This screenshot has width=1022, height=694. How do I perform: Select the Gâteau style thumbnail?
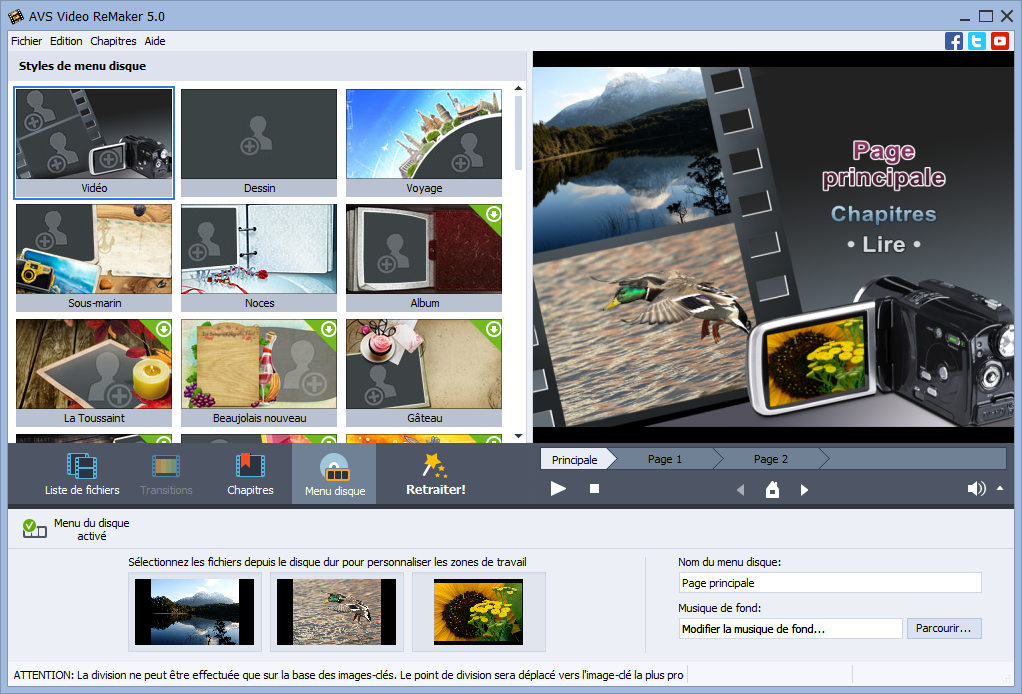point(424,373)
